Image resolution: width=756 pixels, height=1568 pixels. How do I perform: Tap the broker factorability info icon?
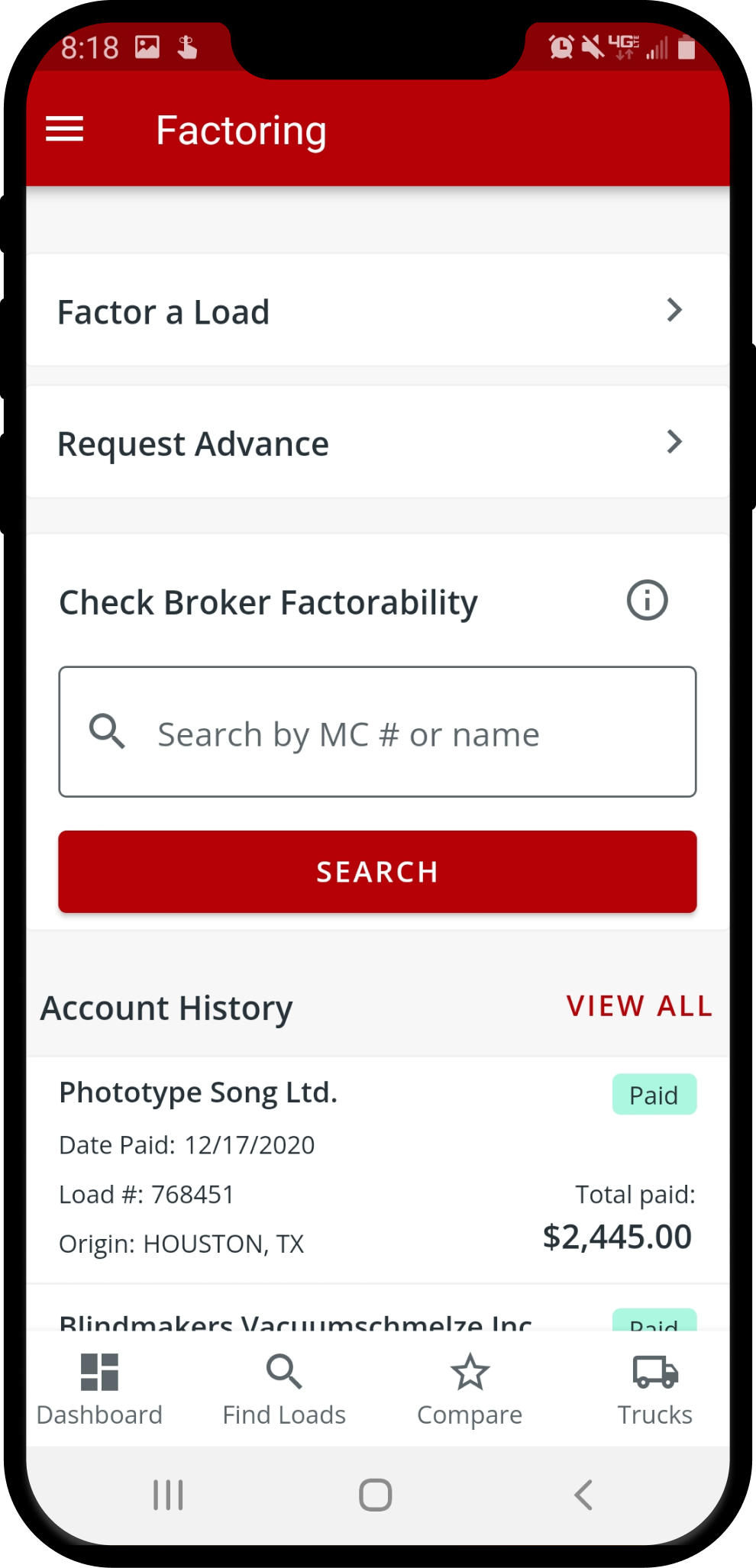click(x=647, y=600)
